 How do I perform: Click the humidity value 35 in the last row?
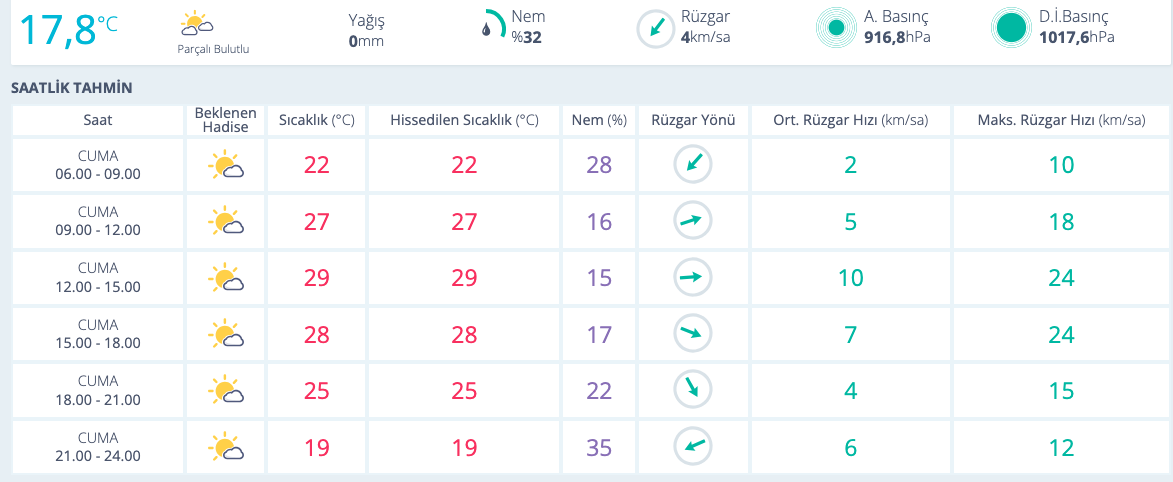pyautogui.click(x=599, y=447)
